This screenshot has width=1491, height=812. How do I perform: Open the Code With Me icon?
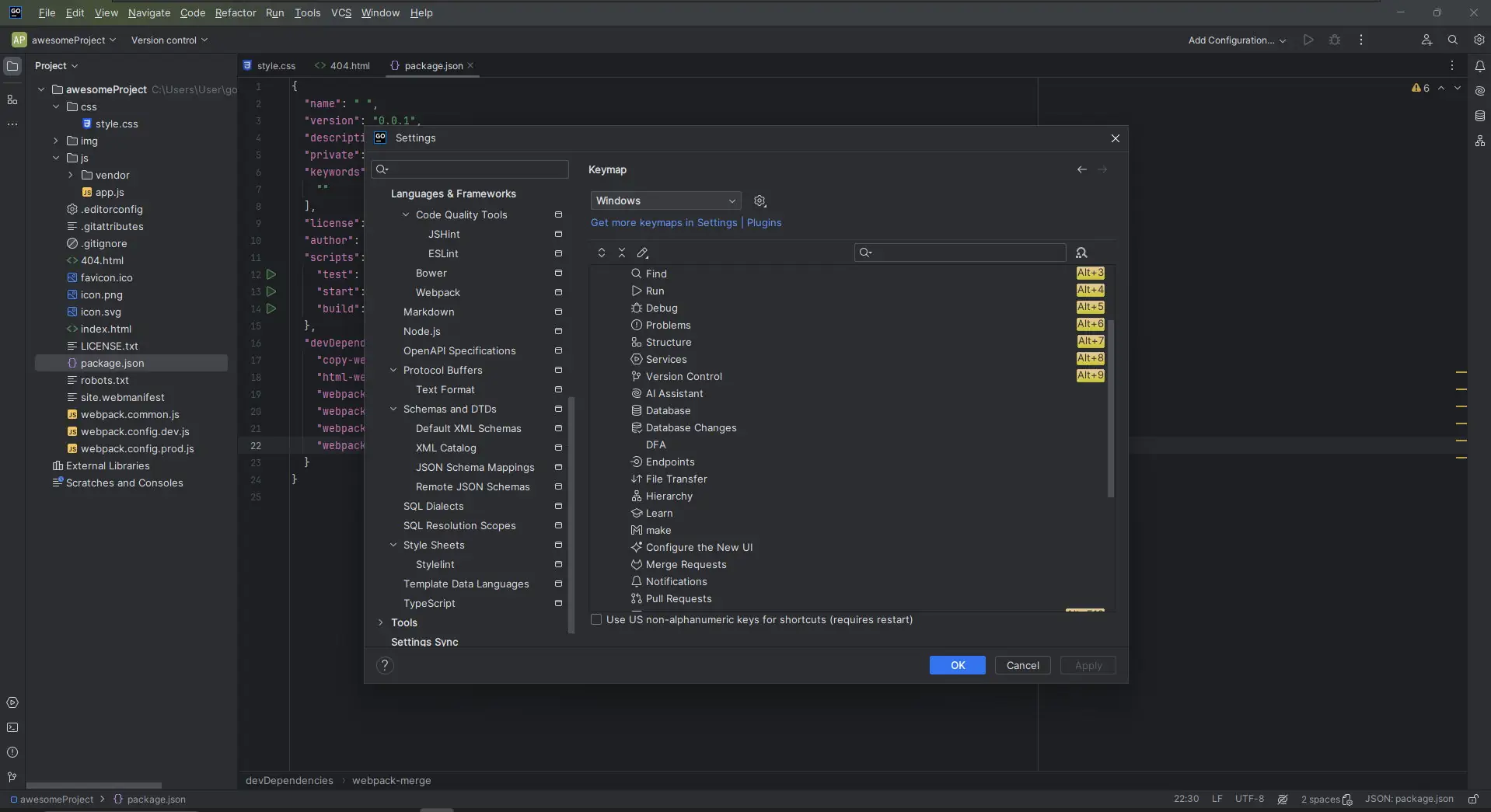pos(1426,40)
